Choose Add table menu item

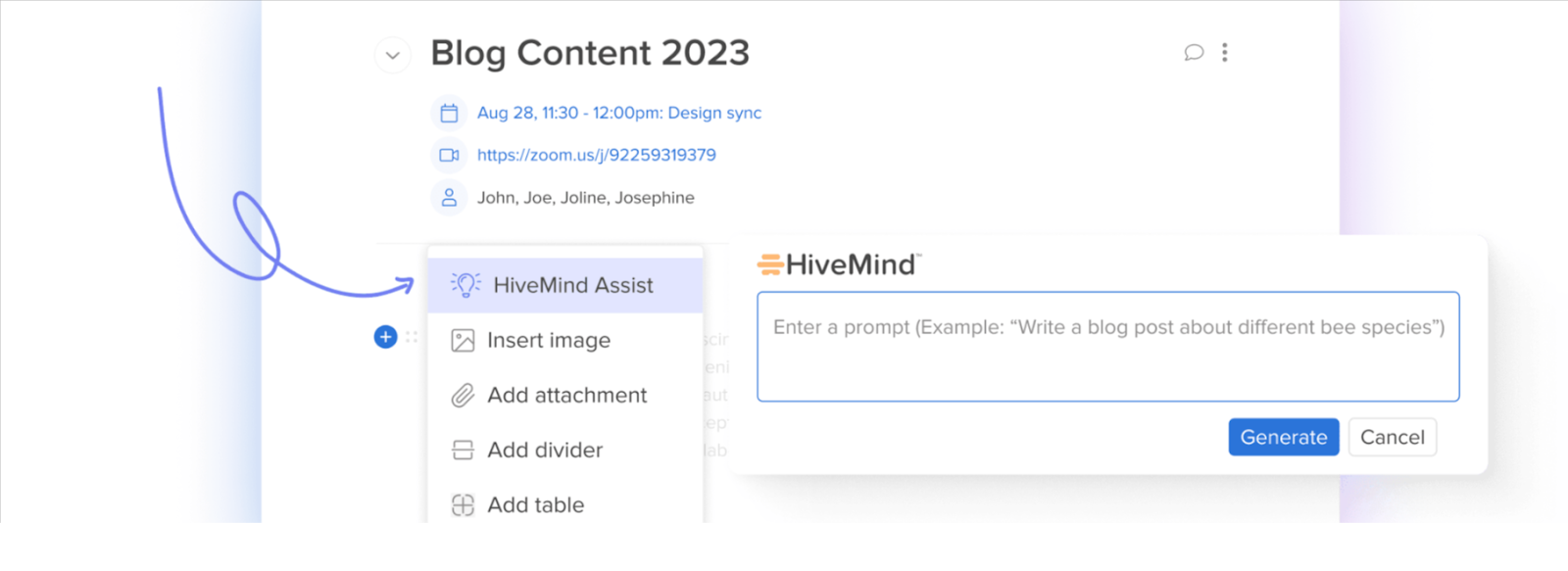point(565,504)
